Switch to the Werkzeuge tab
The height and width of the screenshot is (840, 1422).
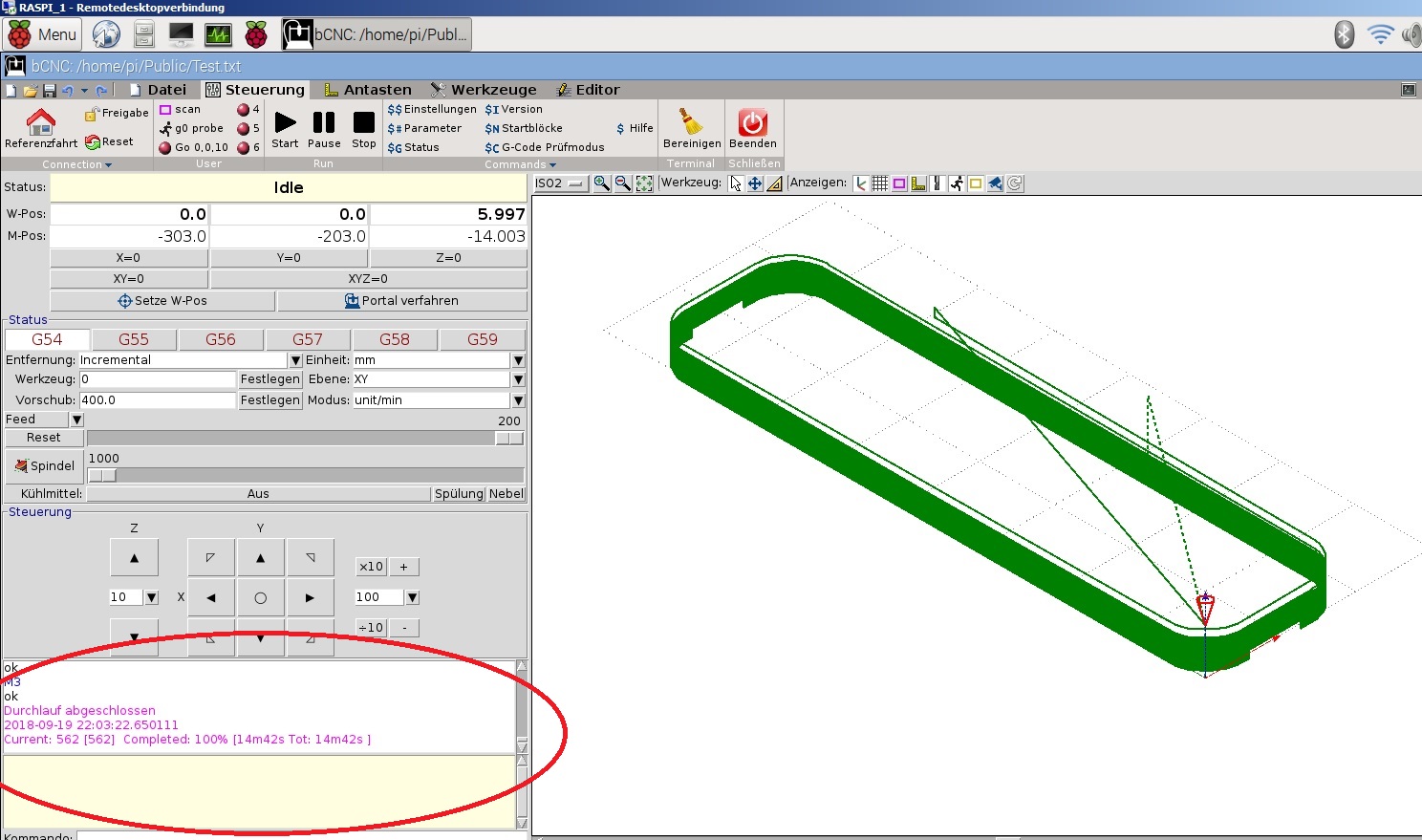(484, 90)
